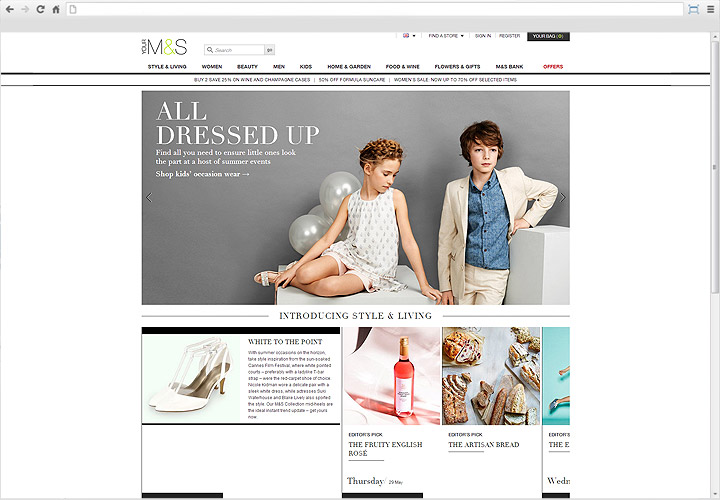720x500 pixels.
Task: Open the M&S Bank menu
Action: point(509,67)
